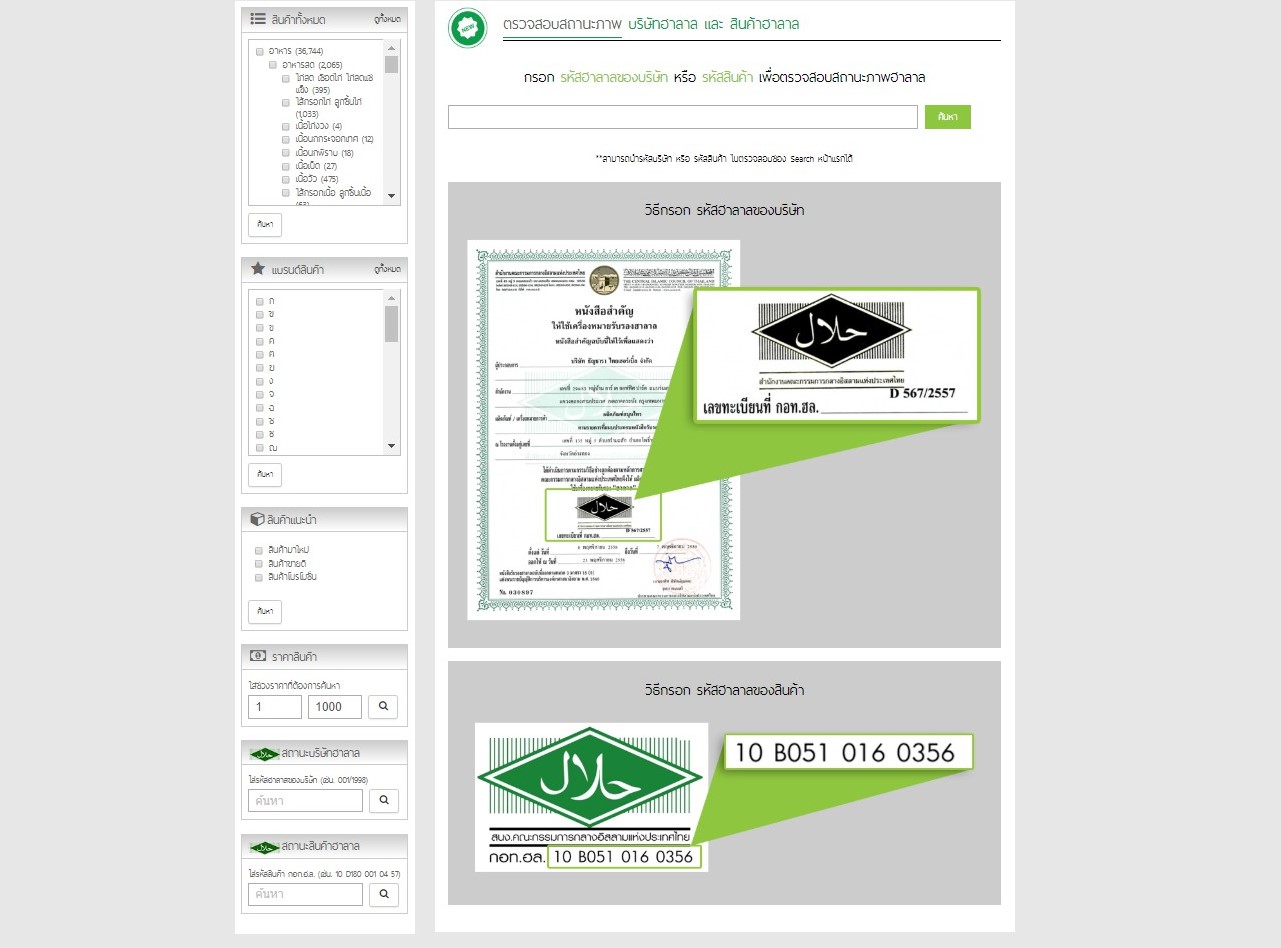Click the category list scroll-up arrow

click(391, 48)
